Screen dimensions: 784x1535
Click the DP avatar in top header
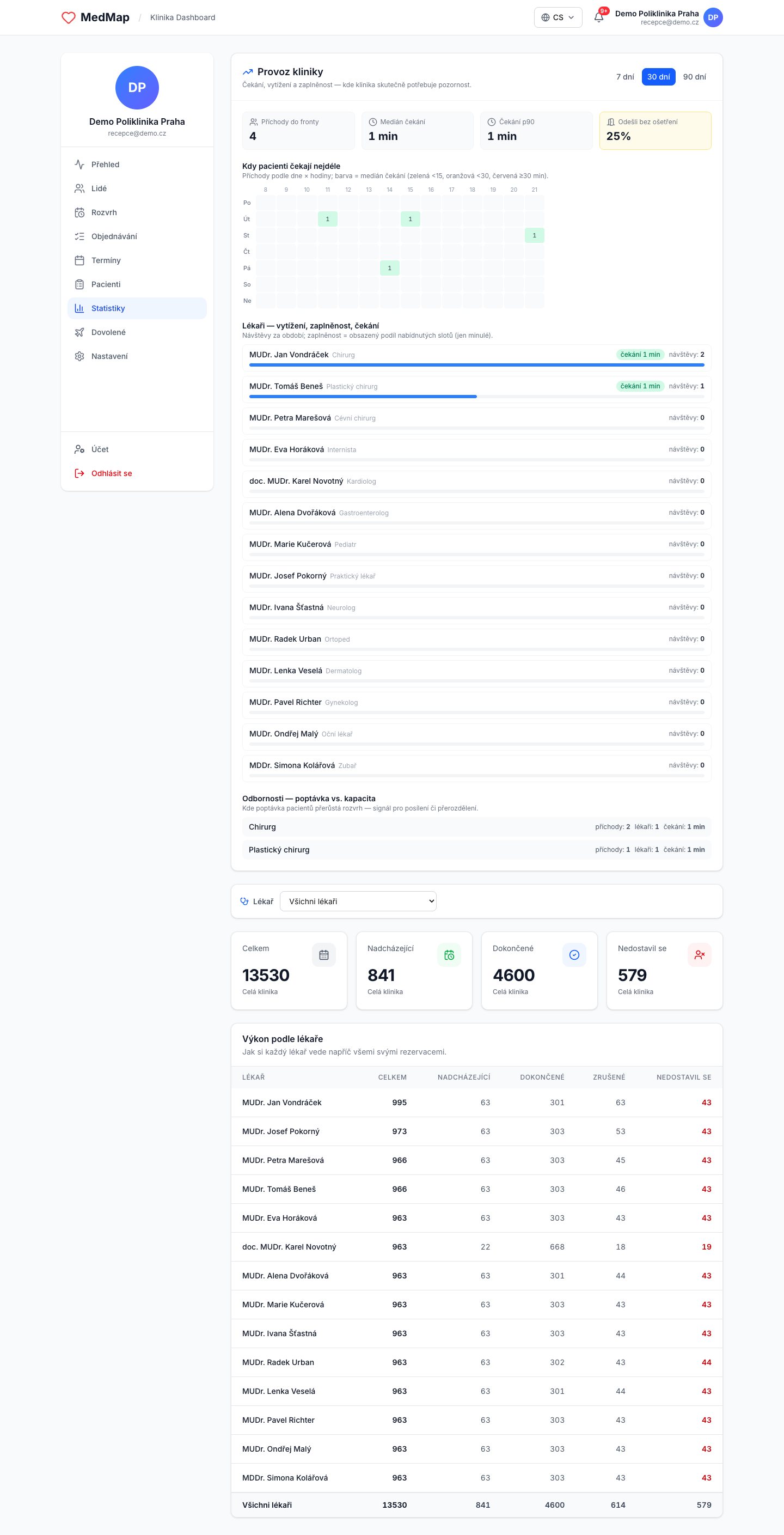point(713,17)
